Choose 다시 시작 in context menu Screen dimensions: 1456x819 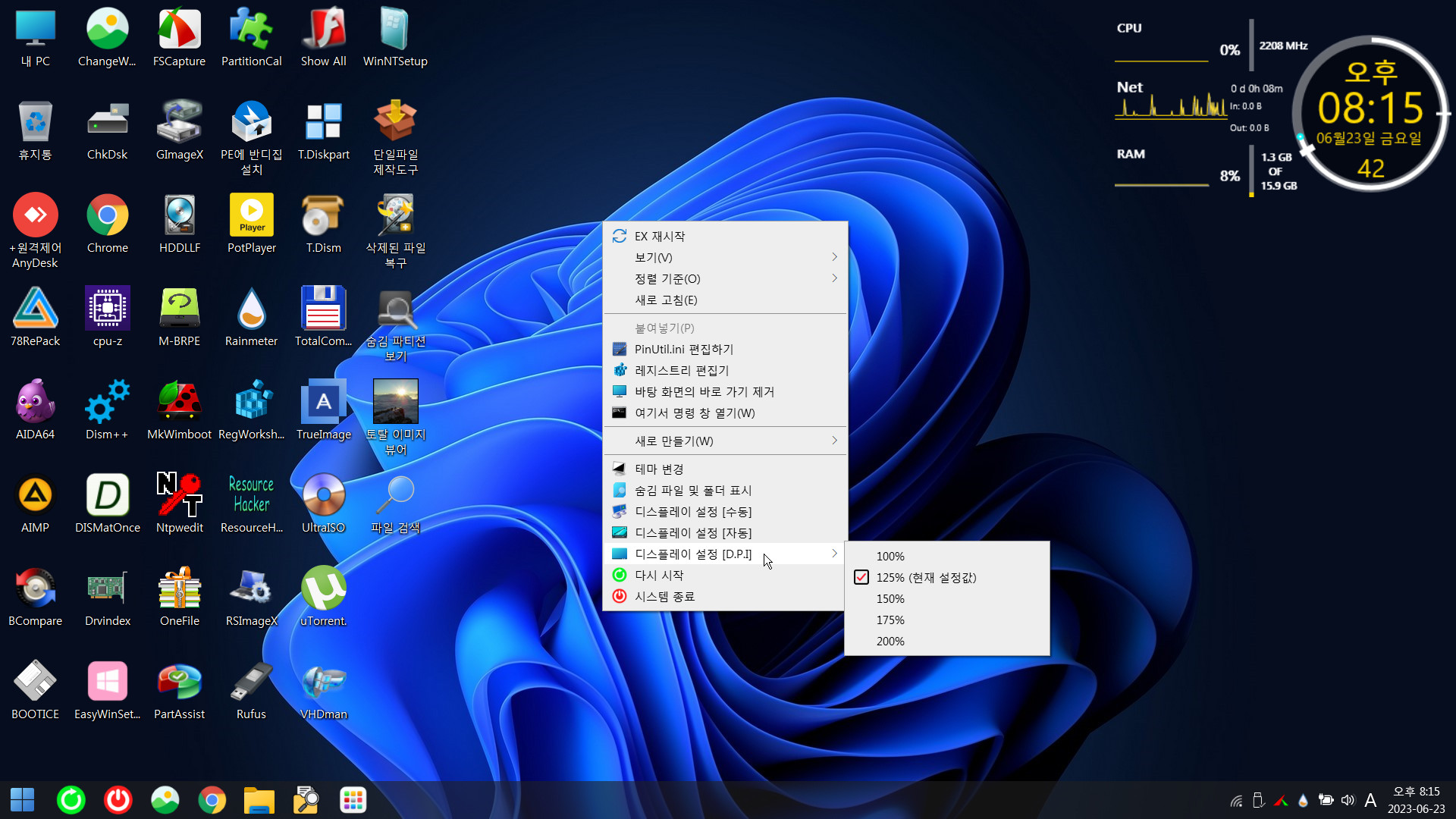coord(725,575)
